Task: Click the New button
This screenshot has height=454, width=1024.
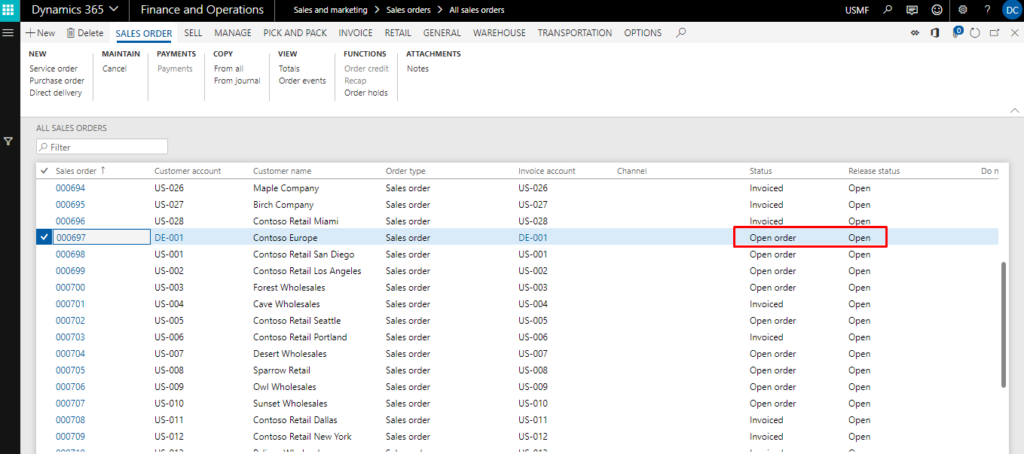Action: (40, 33)
